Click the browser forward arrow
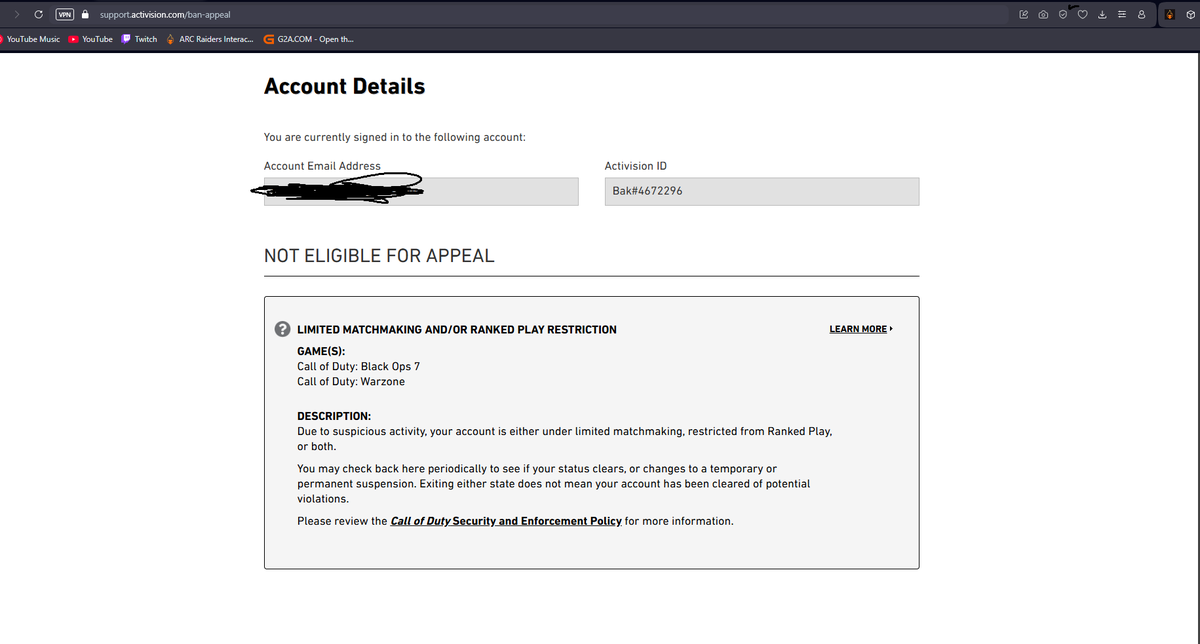The height and width of the screenshot is (644, 1200). pos(16,14)
